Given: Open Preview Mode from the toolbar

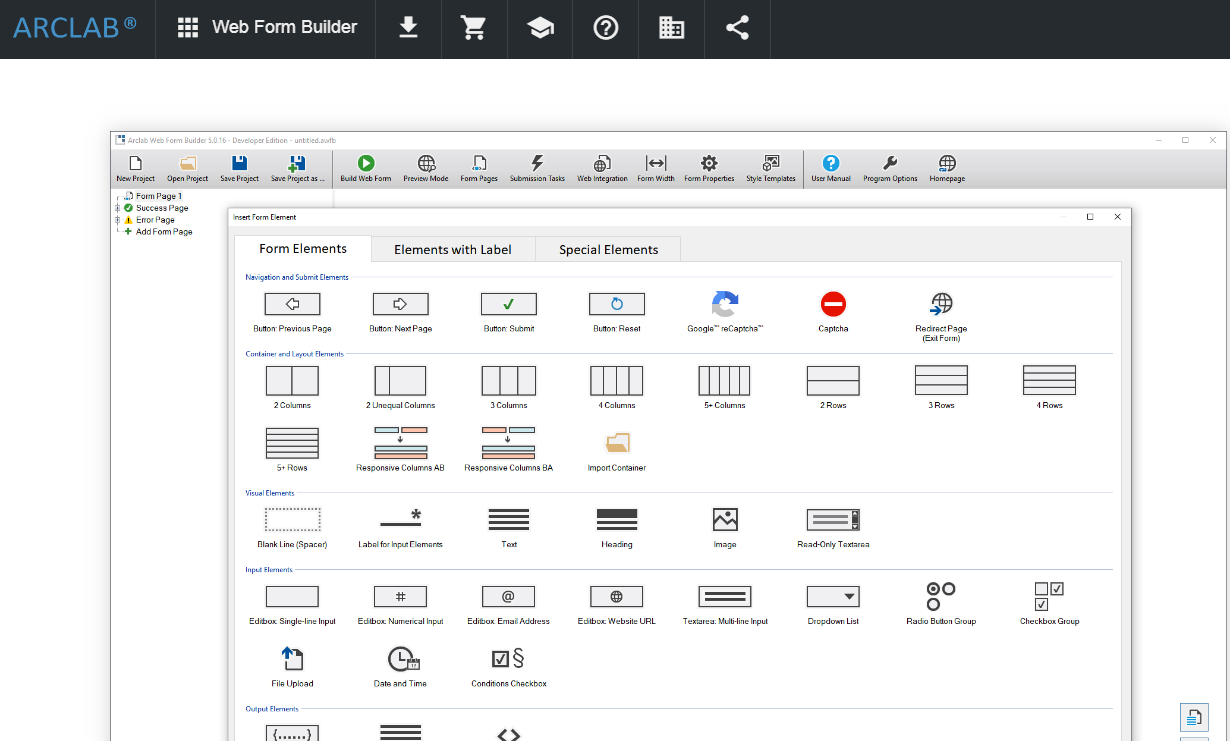Looking at the screenshot, I should pyautogui.click(x=425, y=168).
